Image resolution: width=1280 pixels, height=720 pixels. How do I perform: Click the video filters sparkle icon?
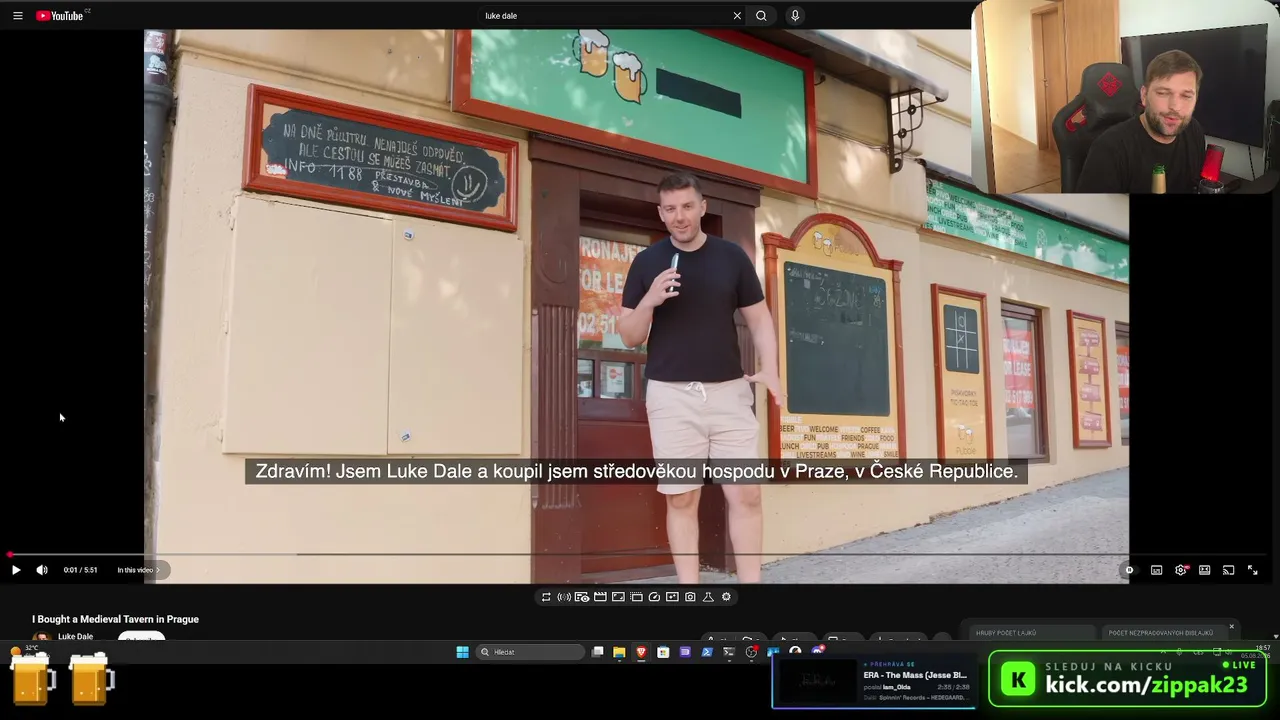click(672, 597)
